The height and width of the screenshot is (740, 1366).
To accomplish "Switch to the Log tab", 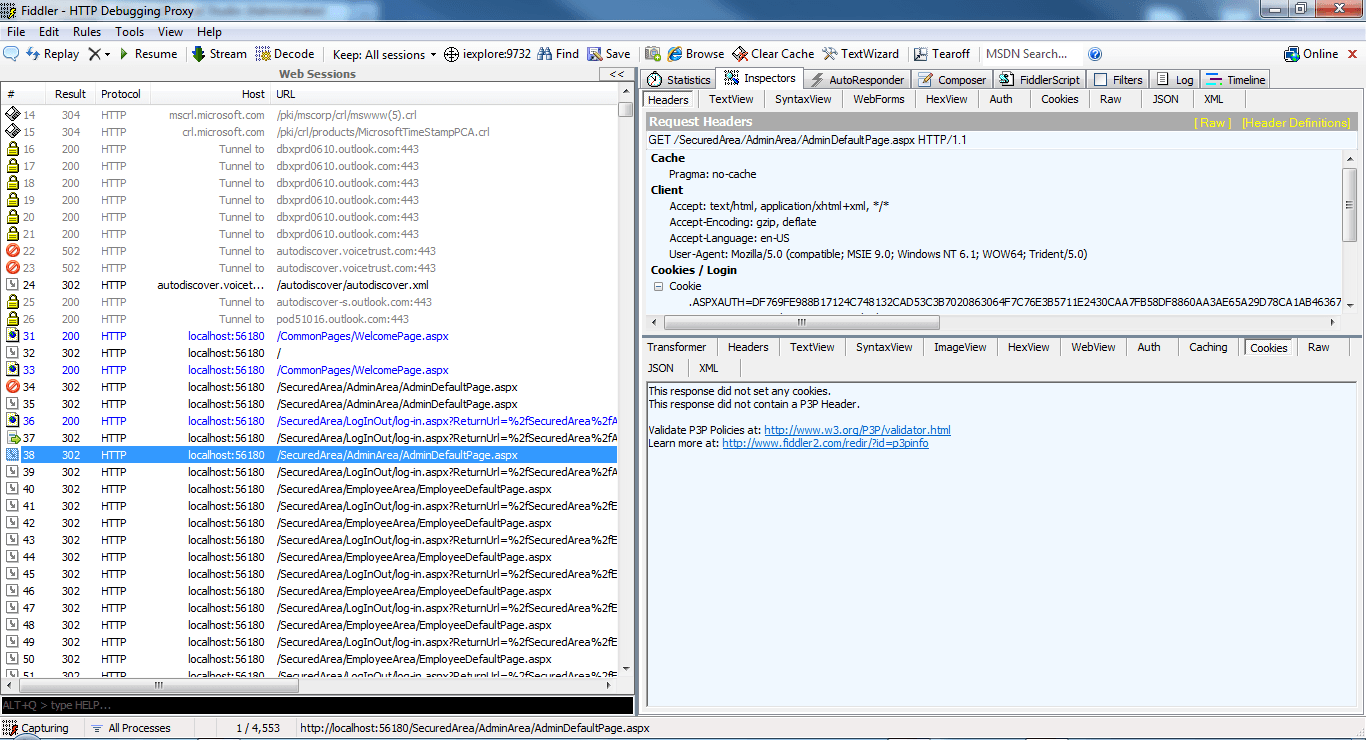I will (x=1175, y=79).
